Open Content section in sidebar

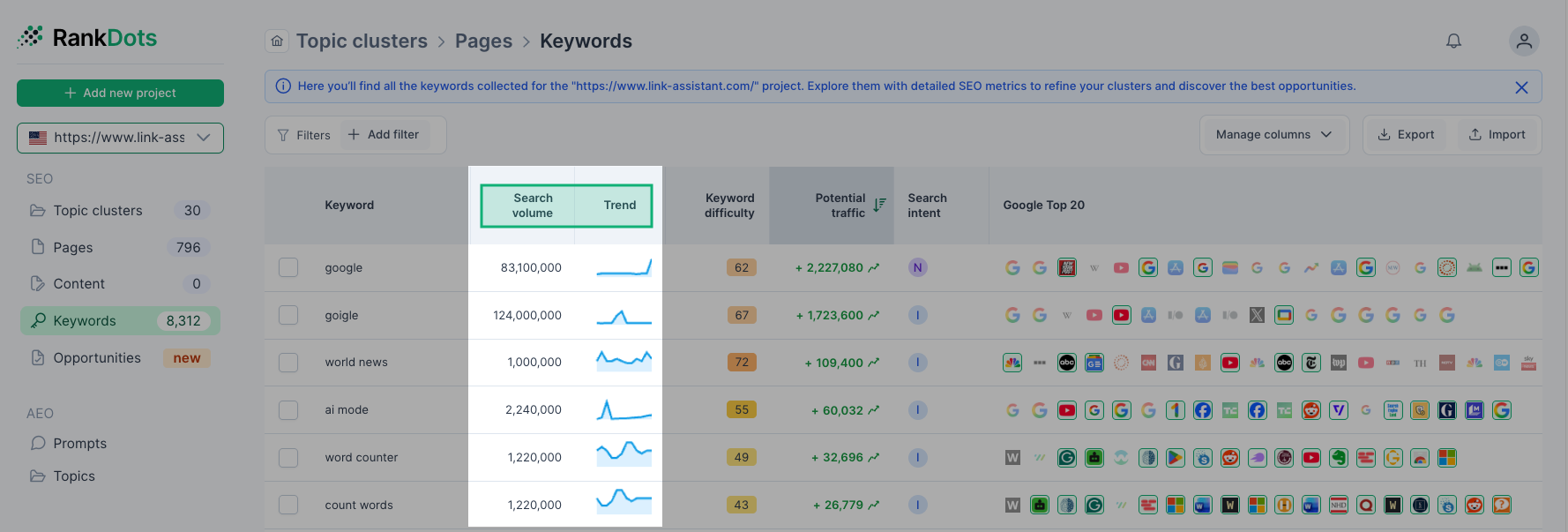click(120, 283)
